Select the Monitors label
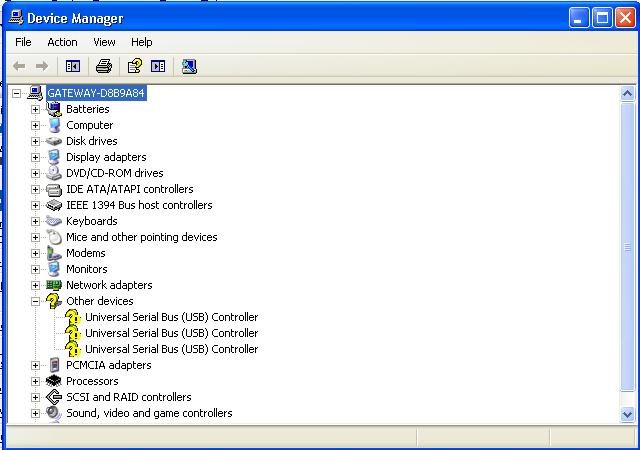640x450 pixels. (x=87, y=269)
